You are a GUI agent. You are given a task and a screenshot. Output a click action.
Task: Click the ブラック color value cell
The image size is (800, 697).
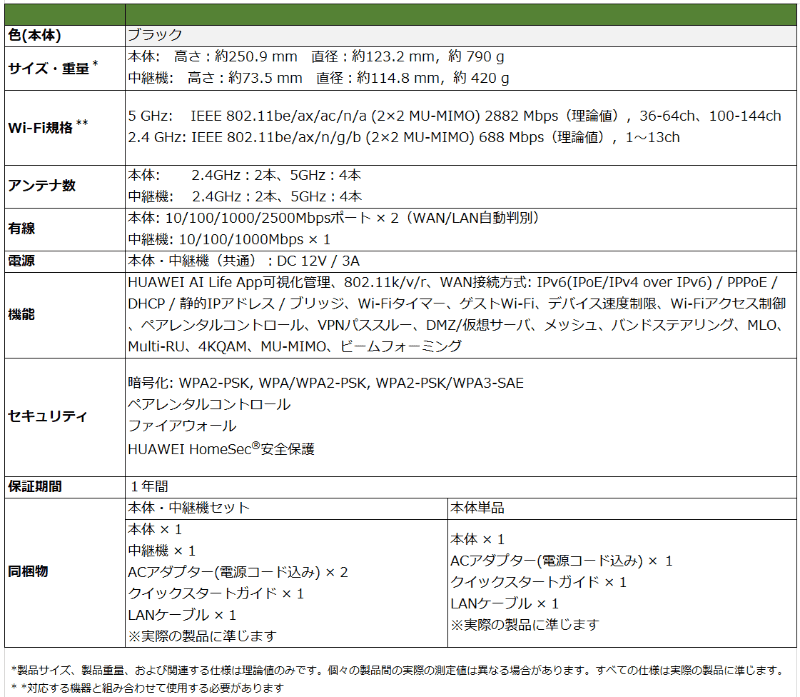(461, 36)
